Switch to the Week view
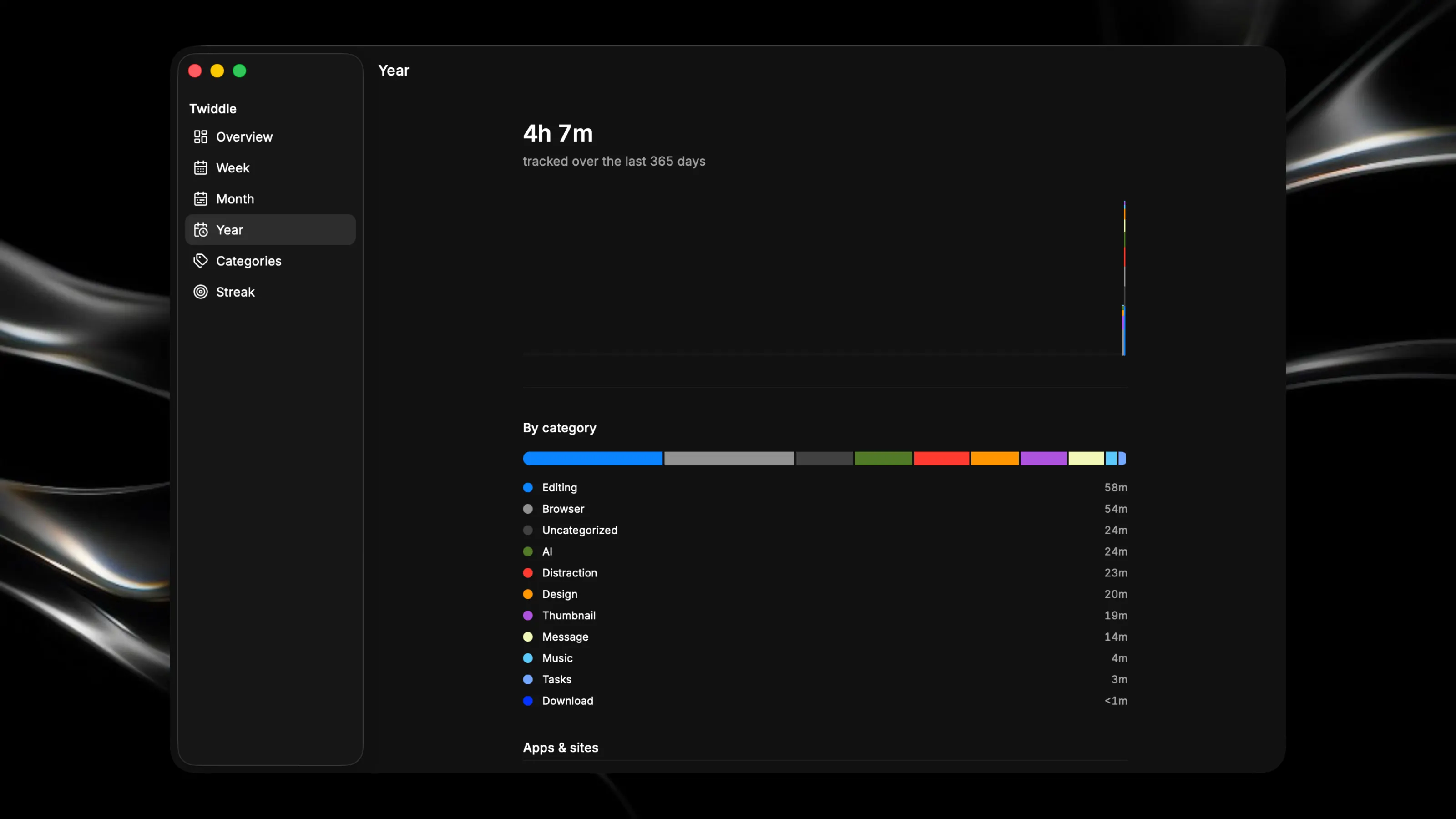 click(270, 168)
